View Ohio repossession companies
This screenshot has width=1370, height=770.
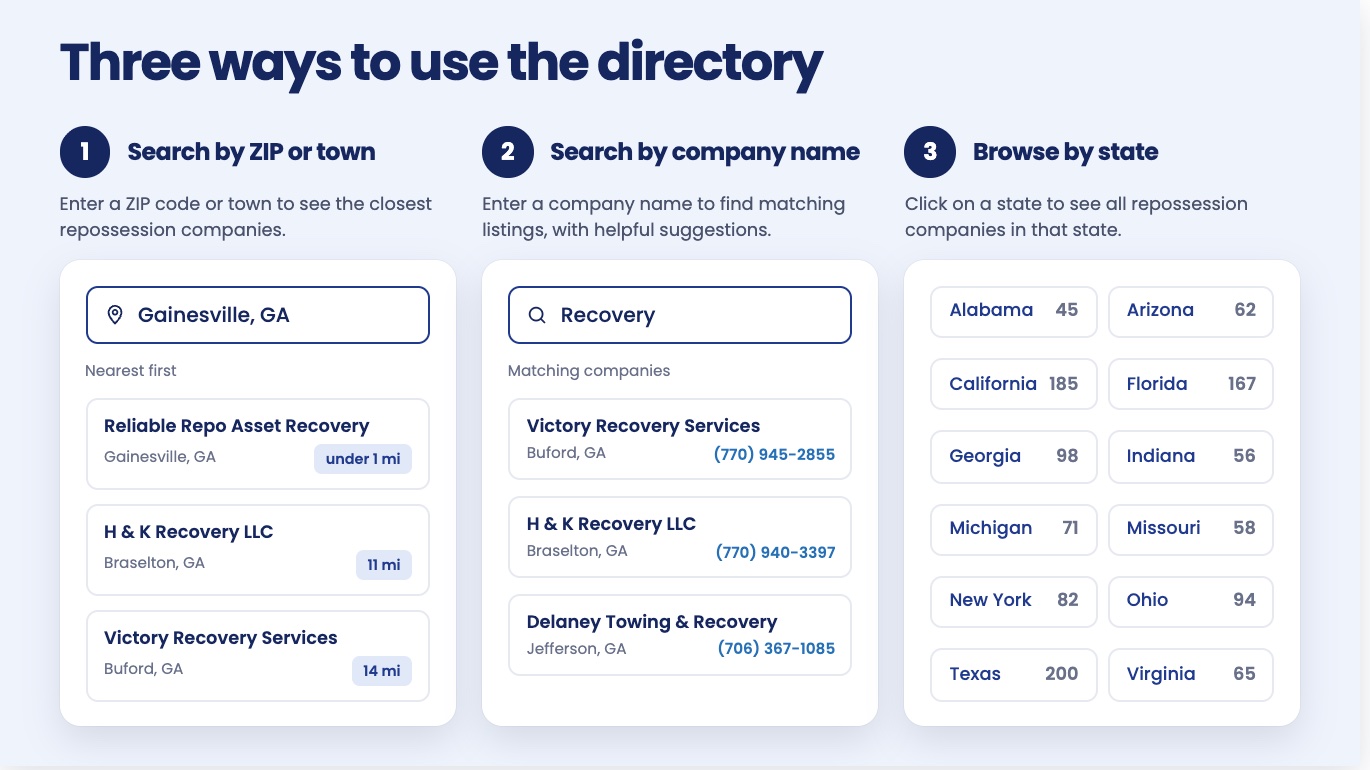(1191, 601)
